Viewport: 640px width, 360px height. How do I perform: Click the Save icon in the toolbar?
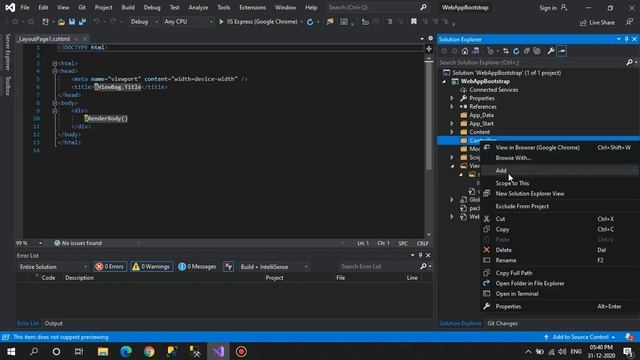pos(72,22)
